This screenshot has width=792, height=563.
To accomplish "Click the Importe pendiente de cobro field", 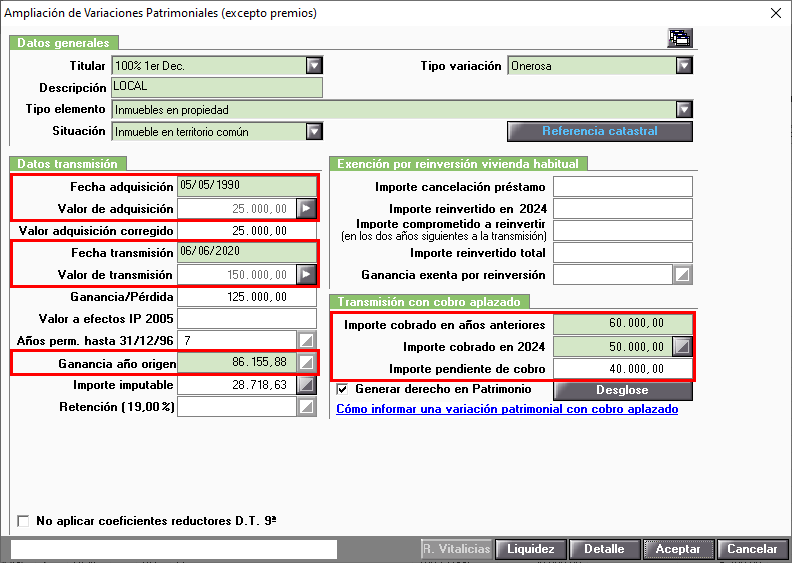I will click(x=623, y=369).
